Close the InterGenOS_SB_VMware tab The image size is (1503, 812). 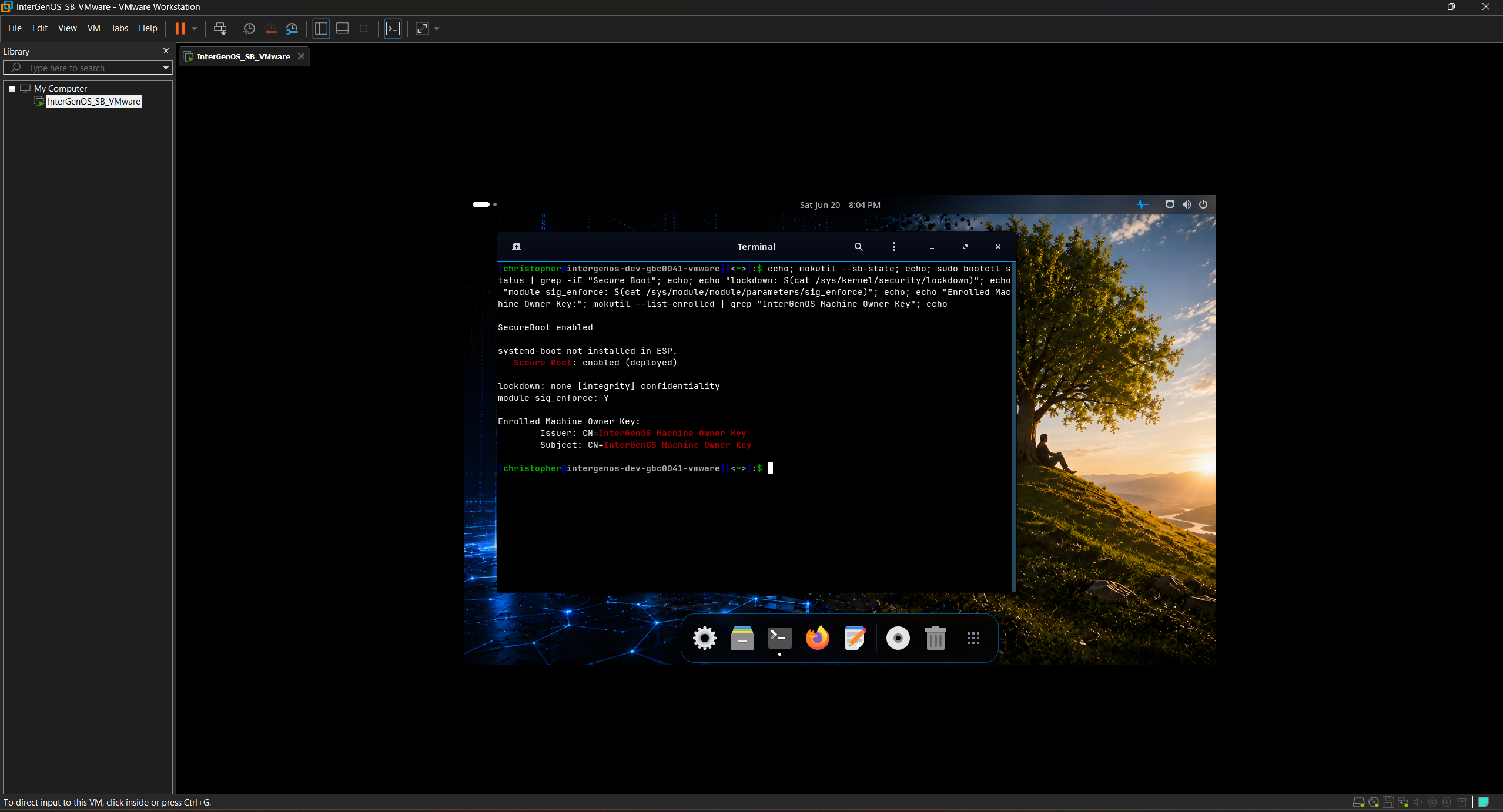302,56
